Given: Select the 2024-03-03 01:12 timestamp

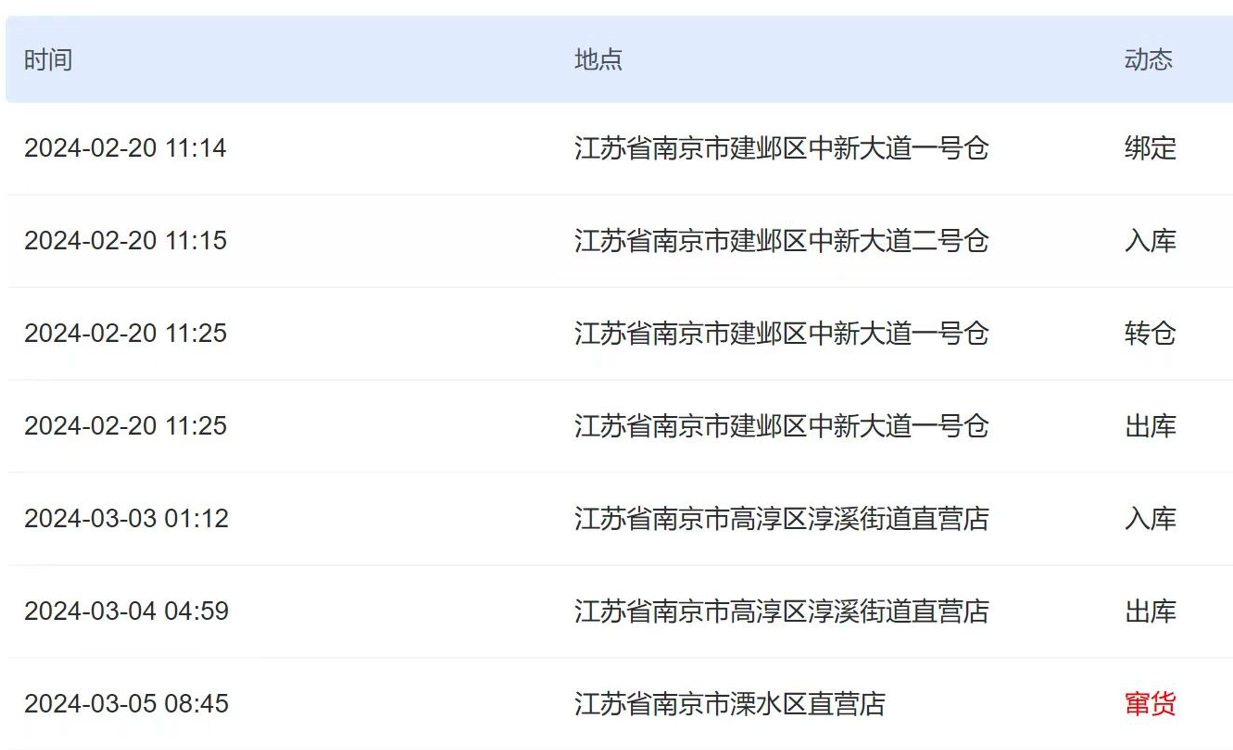Looking at the screenshot, I should tap(126, 519).
